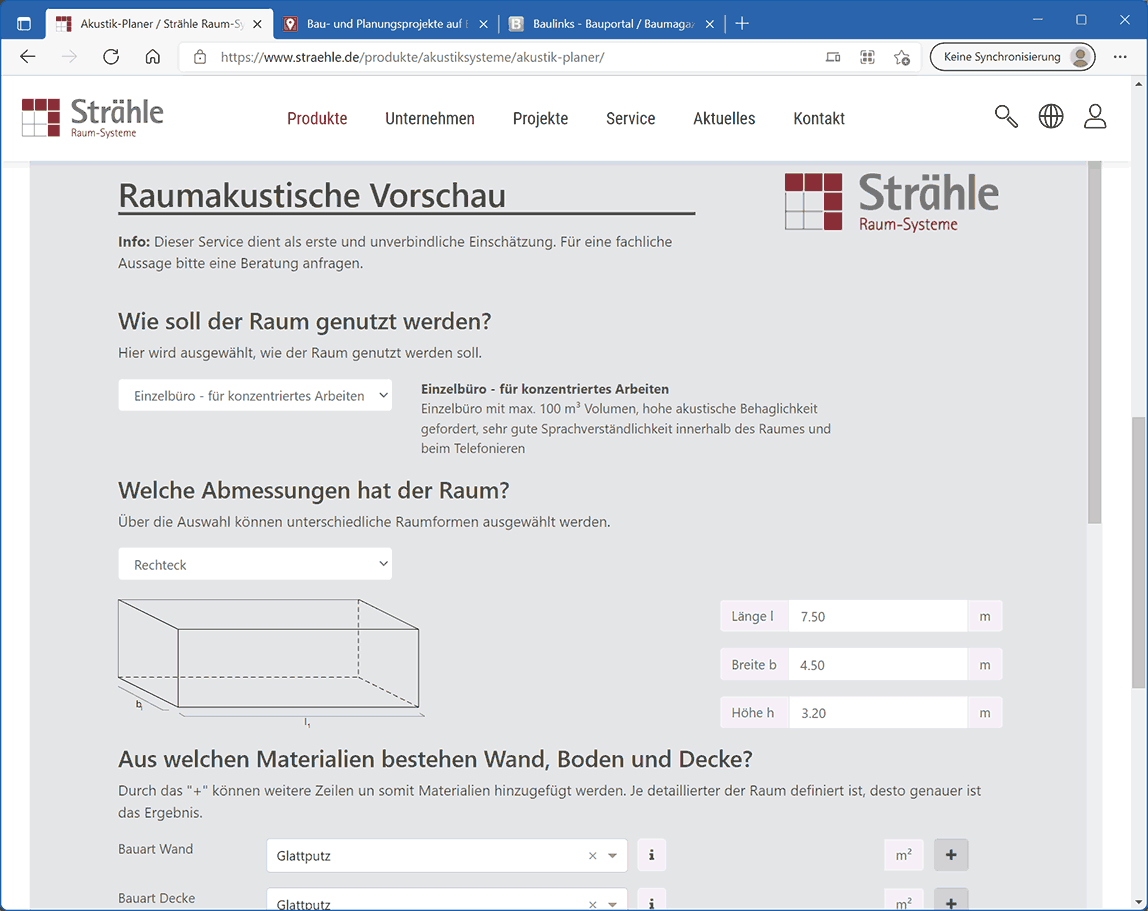Open user account login icon
Screen dimensions: 1148x911
[x=1095, y=116]
